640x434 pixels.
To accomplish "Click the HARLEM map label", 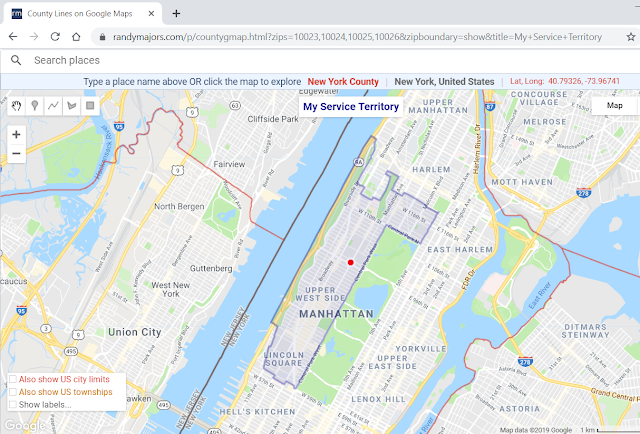I will 431,169.
